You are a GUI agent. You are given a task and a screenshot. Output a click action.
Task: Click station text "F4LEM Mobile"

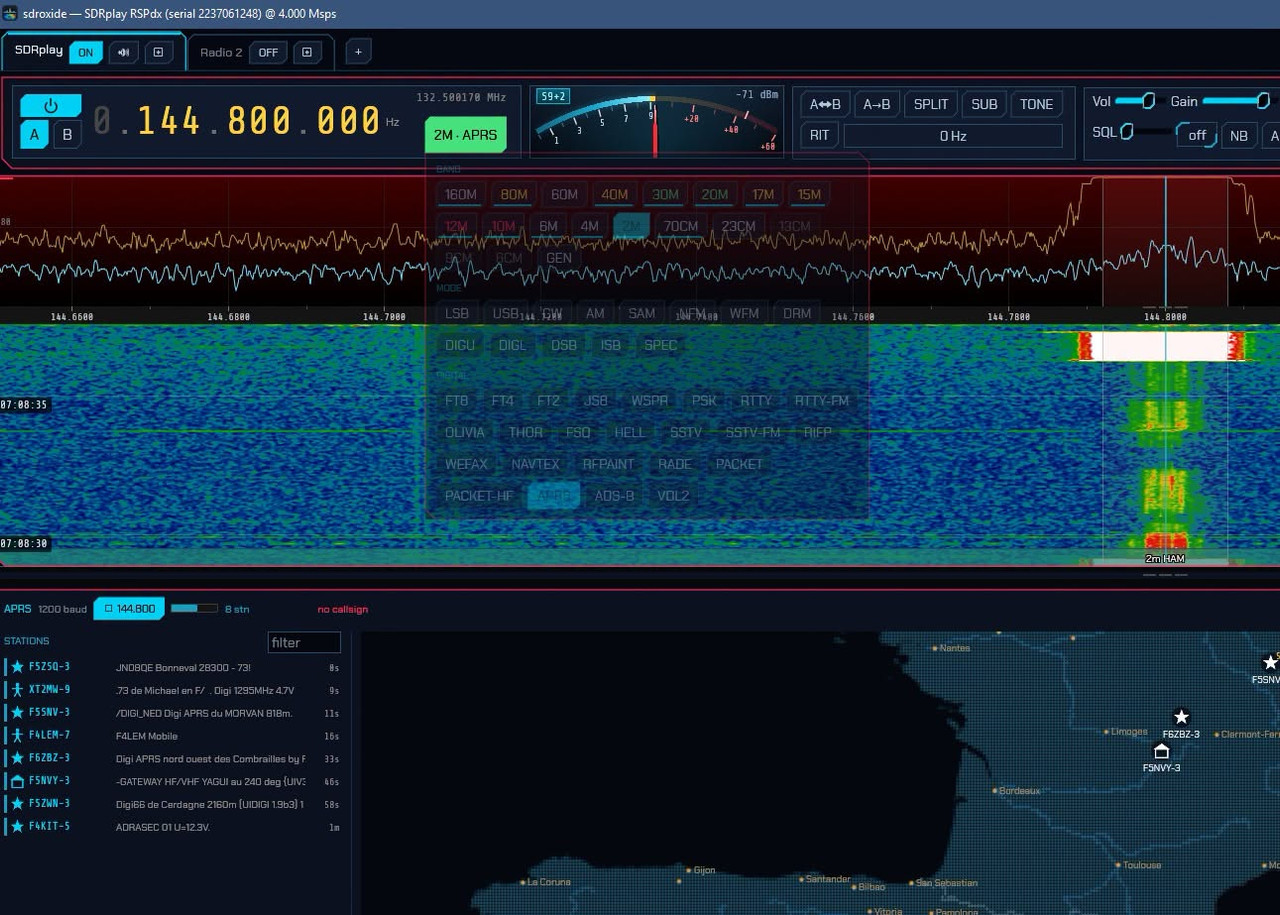point(147,736)
